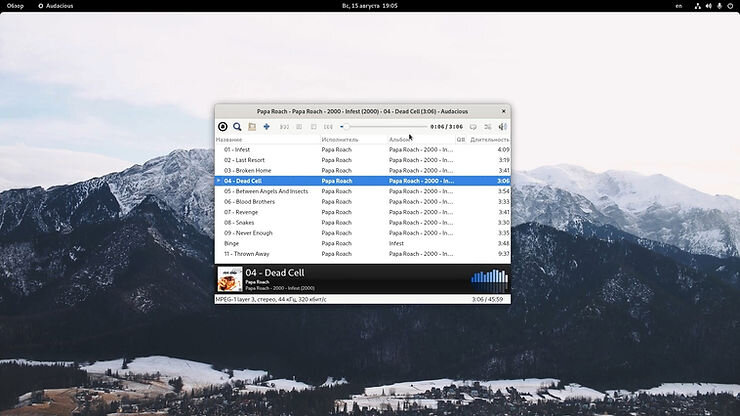Sort playlist by Альбом column

[x=421, y=140]
